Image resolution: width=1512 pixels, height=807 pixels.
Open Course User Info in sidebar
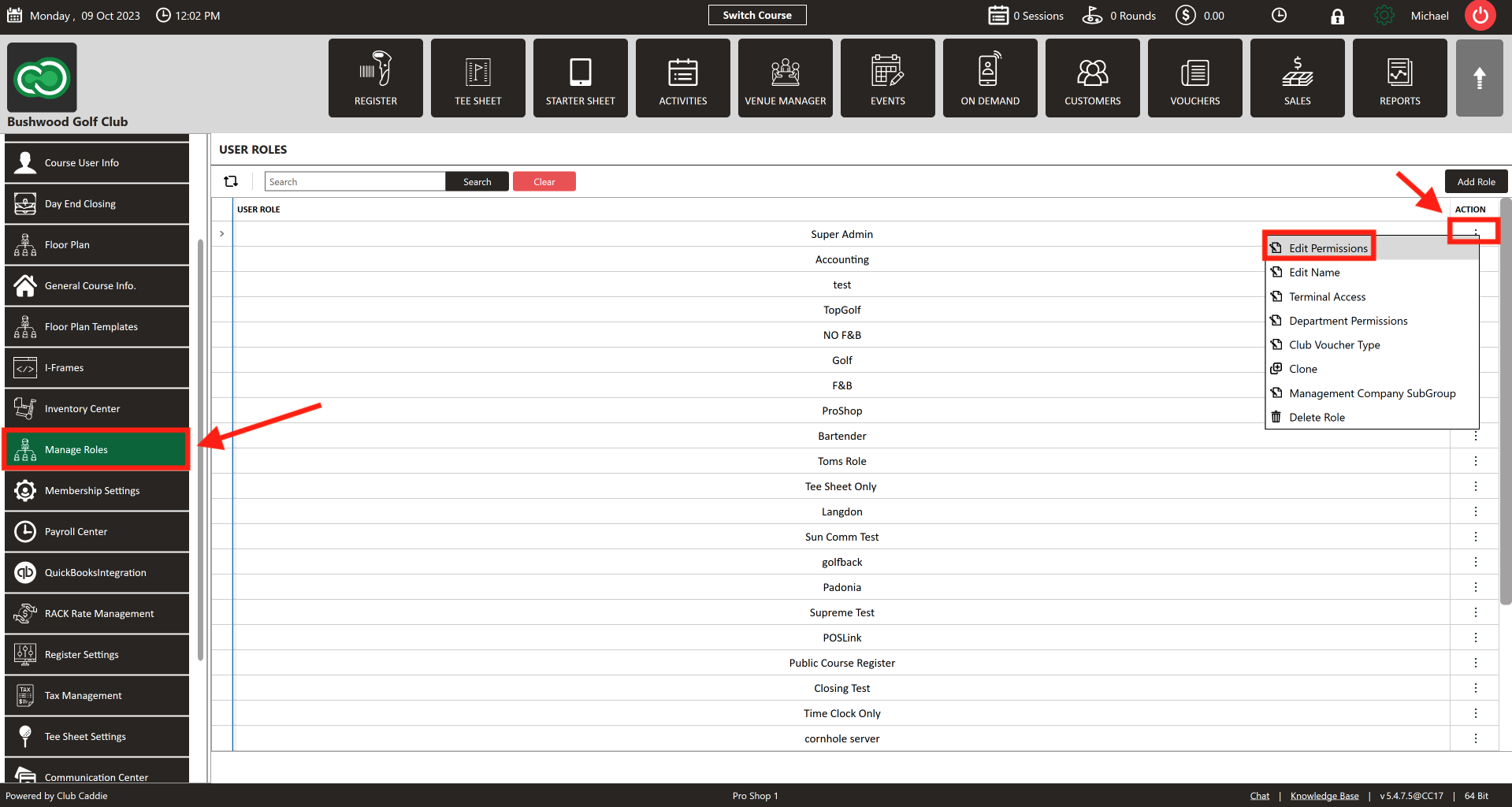point(97,163)
